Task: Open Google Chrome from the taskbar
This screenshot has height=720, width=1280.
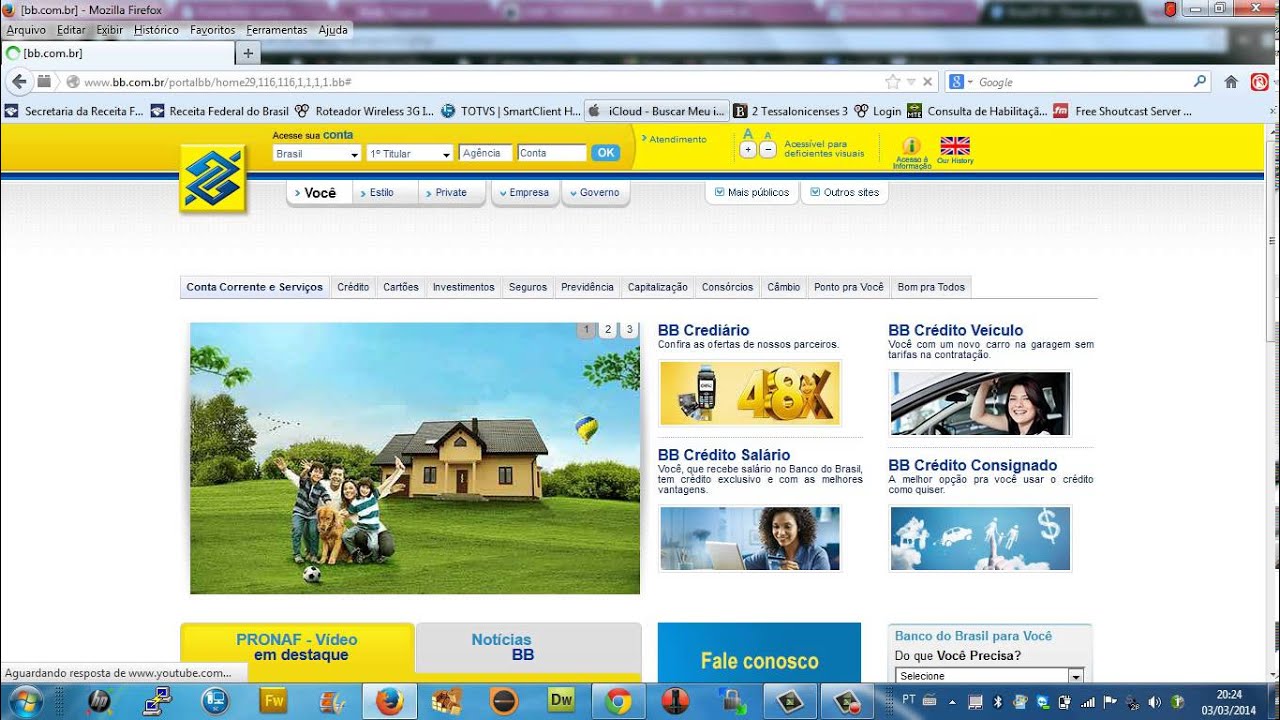Action: click(x=618, y=701)
